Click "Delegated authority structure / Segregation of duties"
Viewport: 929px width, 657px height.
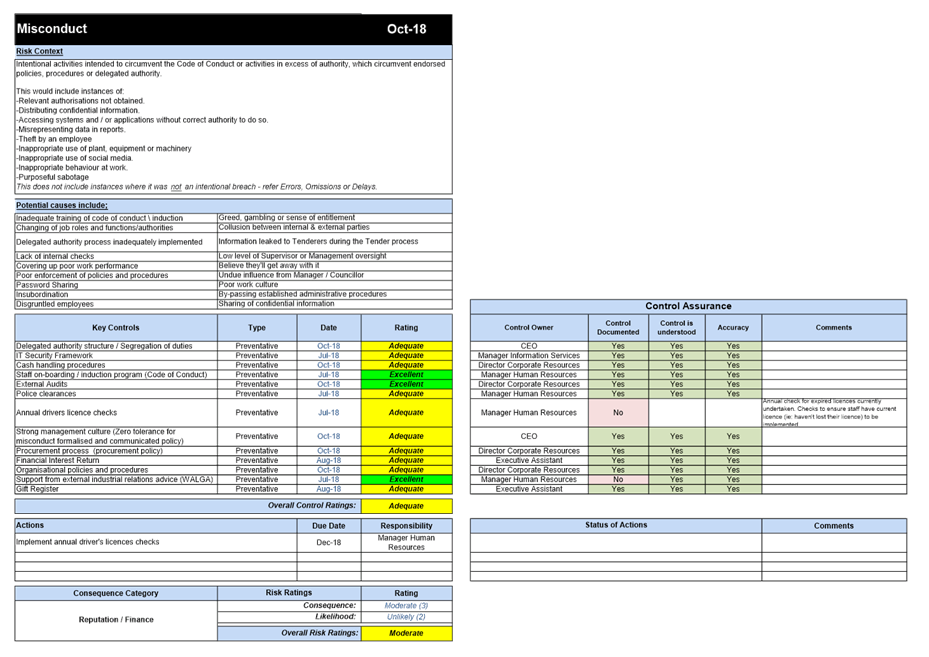116,346
